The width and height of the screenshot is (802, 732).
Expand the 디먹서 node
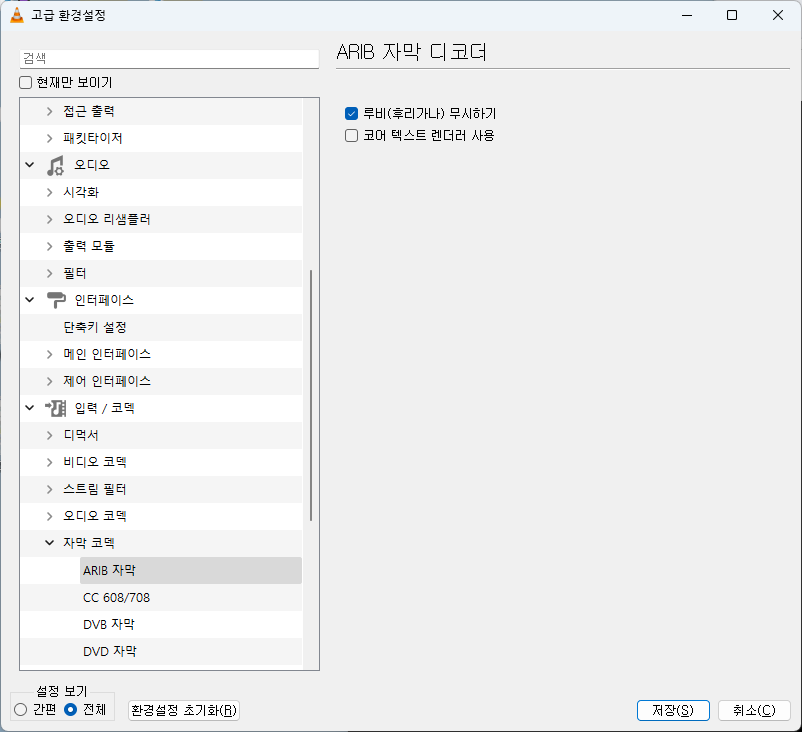[50, 435]
